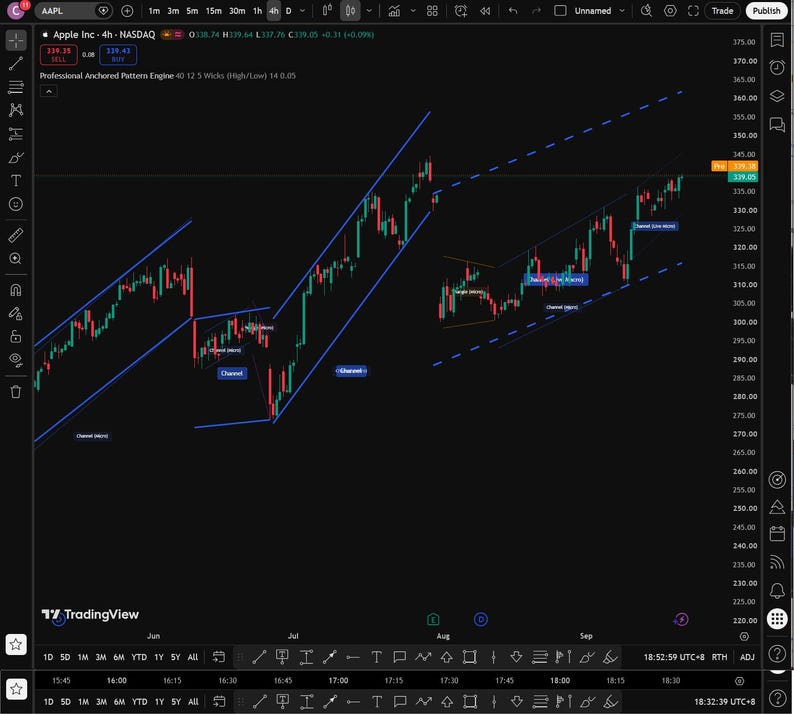Expand the indicator templates dropdown chevron
This screenshot has width=794, height=714.
[413, 11]
